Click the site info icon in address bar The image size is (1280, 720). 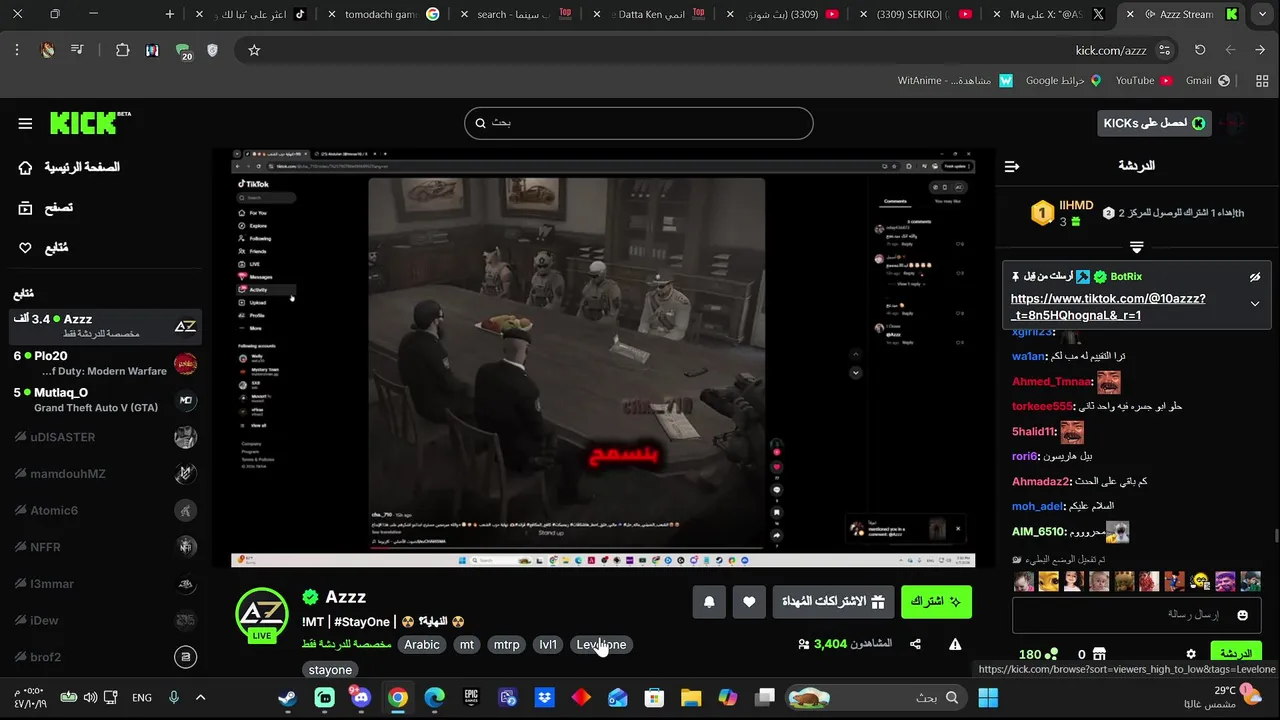coord(1164,50)
